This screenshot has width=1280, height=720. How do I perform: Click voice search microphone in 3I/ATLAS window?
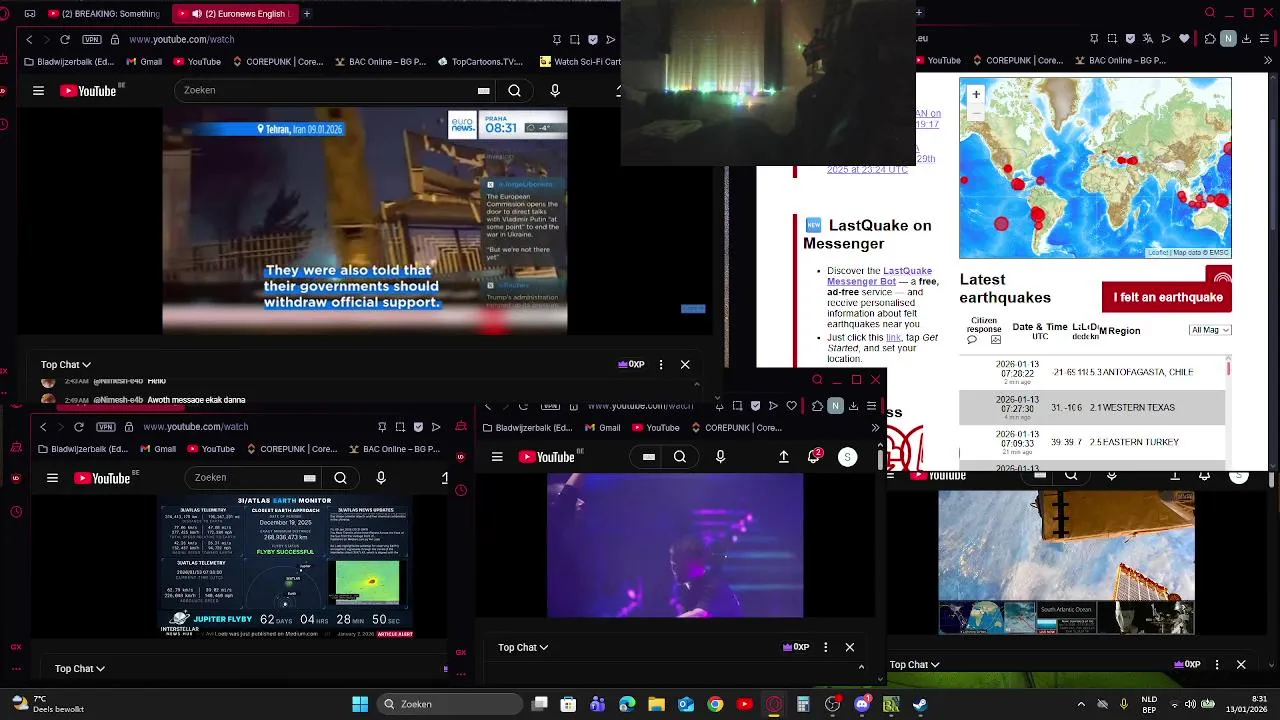coord(381,478)
